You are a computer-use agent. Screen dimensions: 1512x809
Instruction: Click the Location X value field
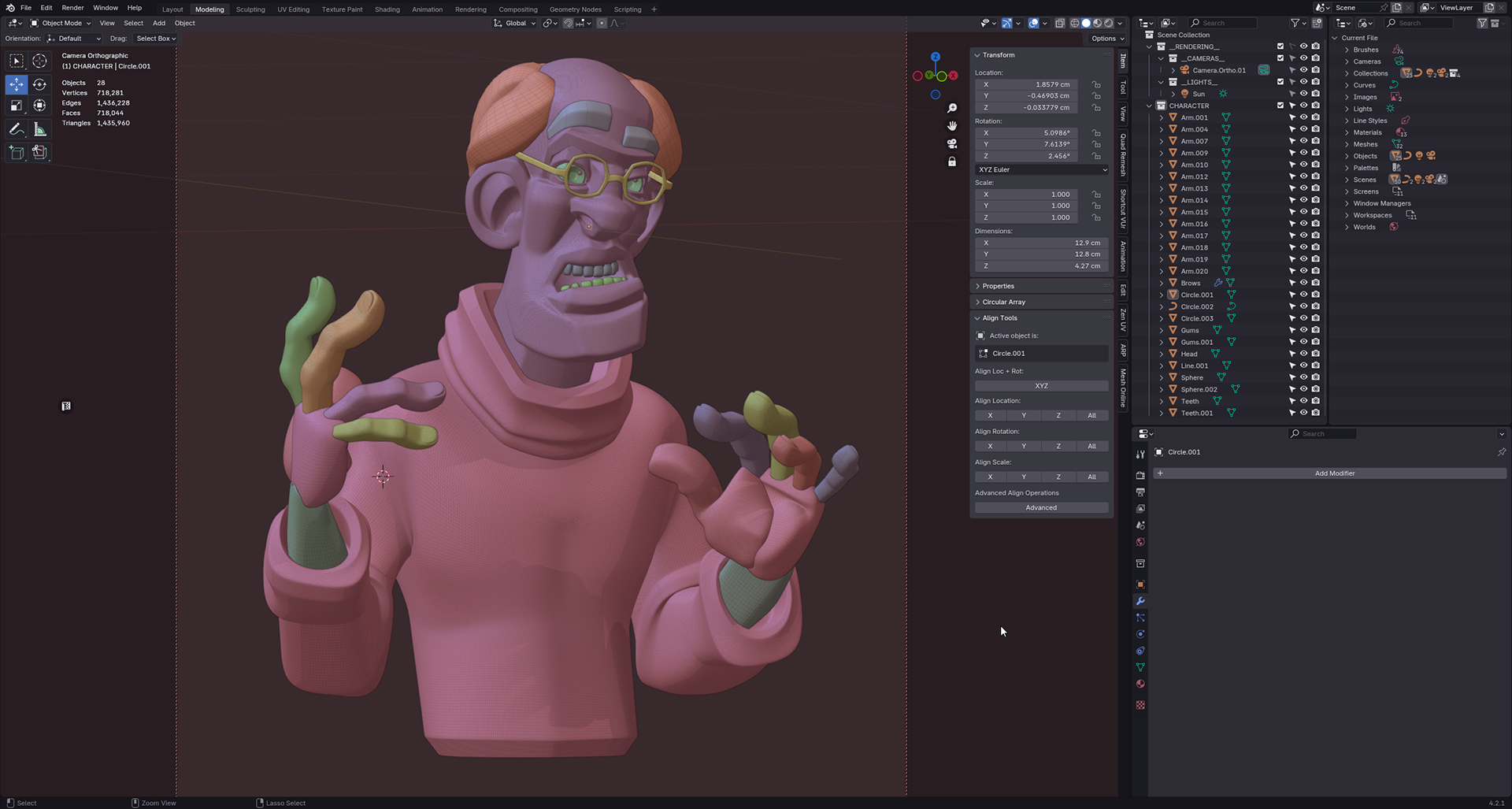(1026, 84)
